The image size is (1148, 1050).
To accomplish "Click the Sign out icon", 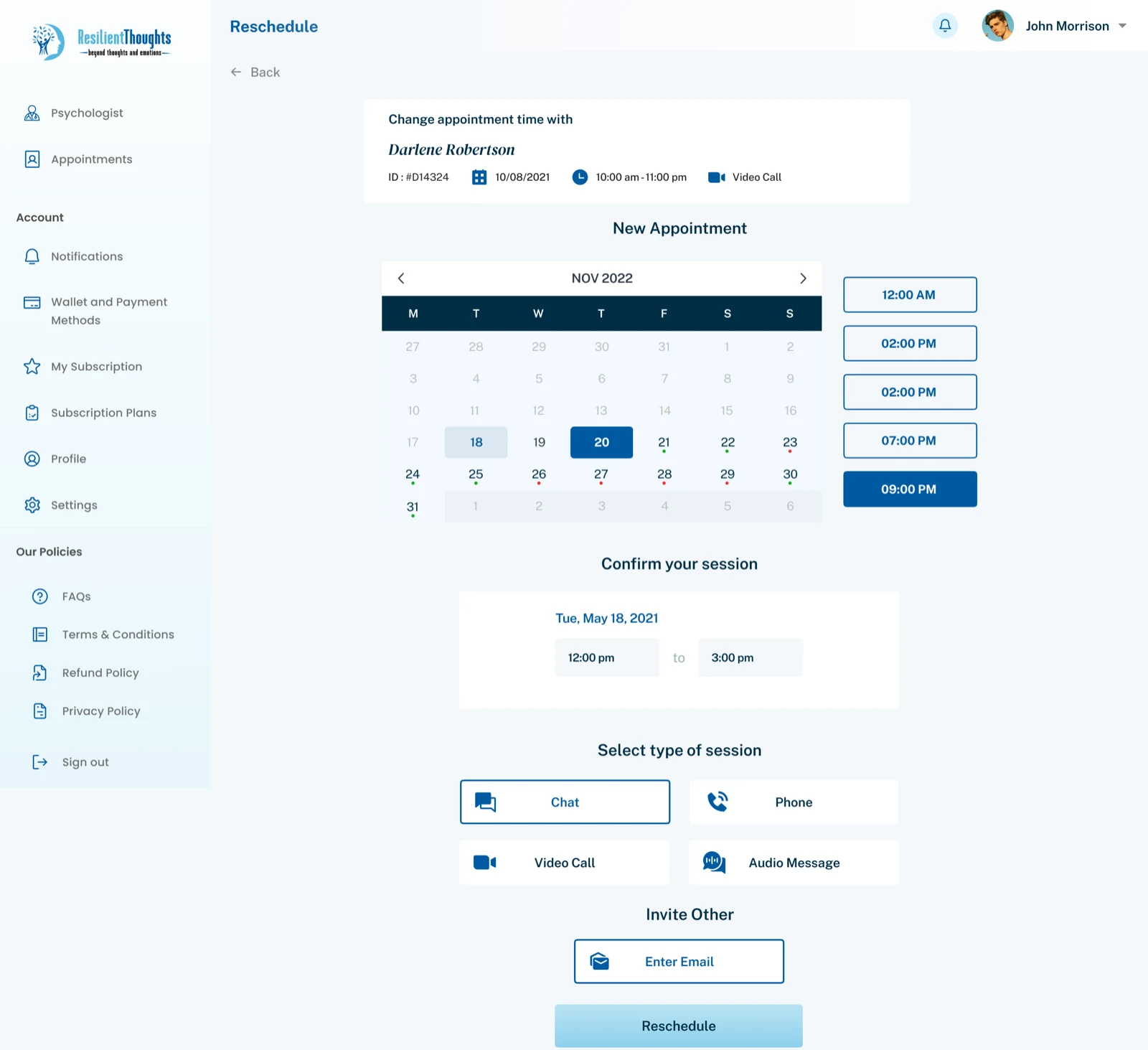I will [x=40, y=762].
